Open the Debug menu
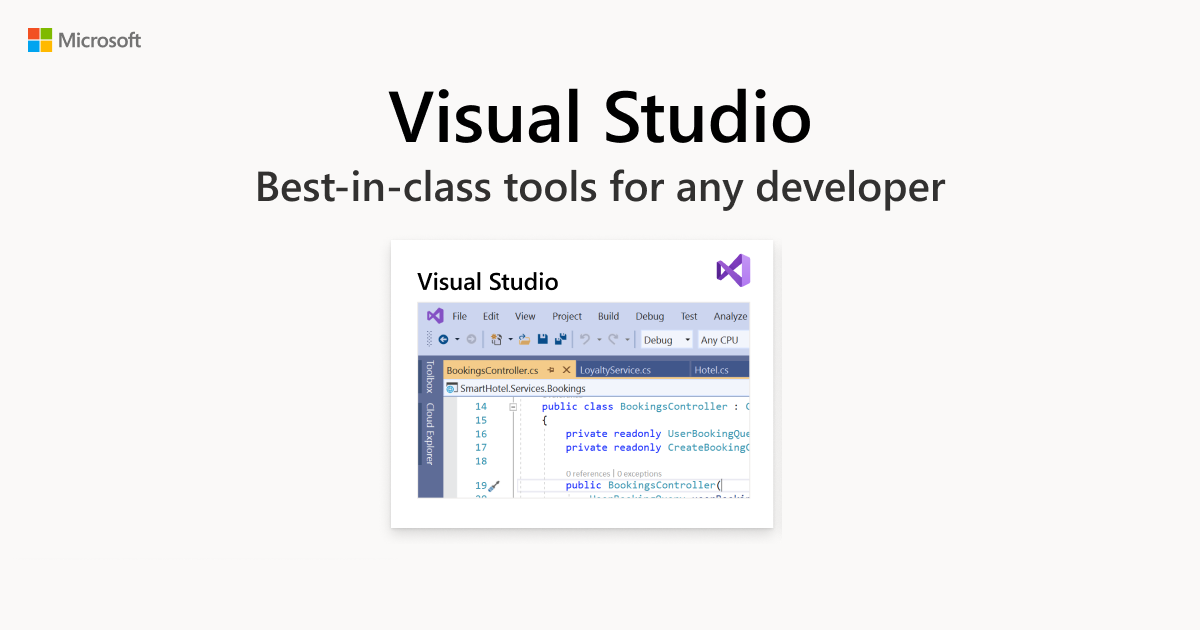Screen dimensions: 1200x630 click(650, 316)
